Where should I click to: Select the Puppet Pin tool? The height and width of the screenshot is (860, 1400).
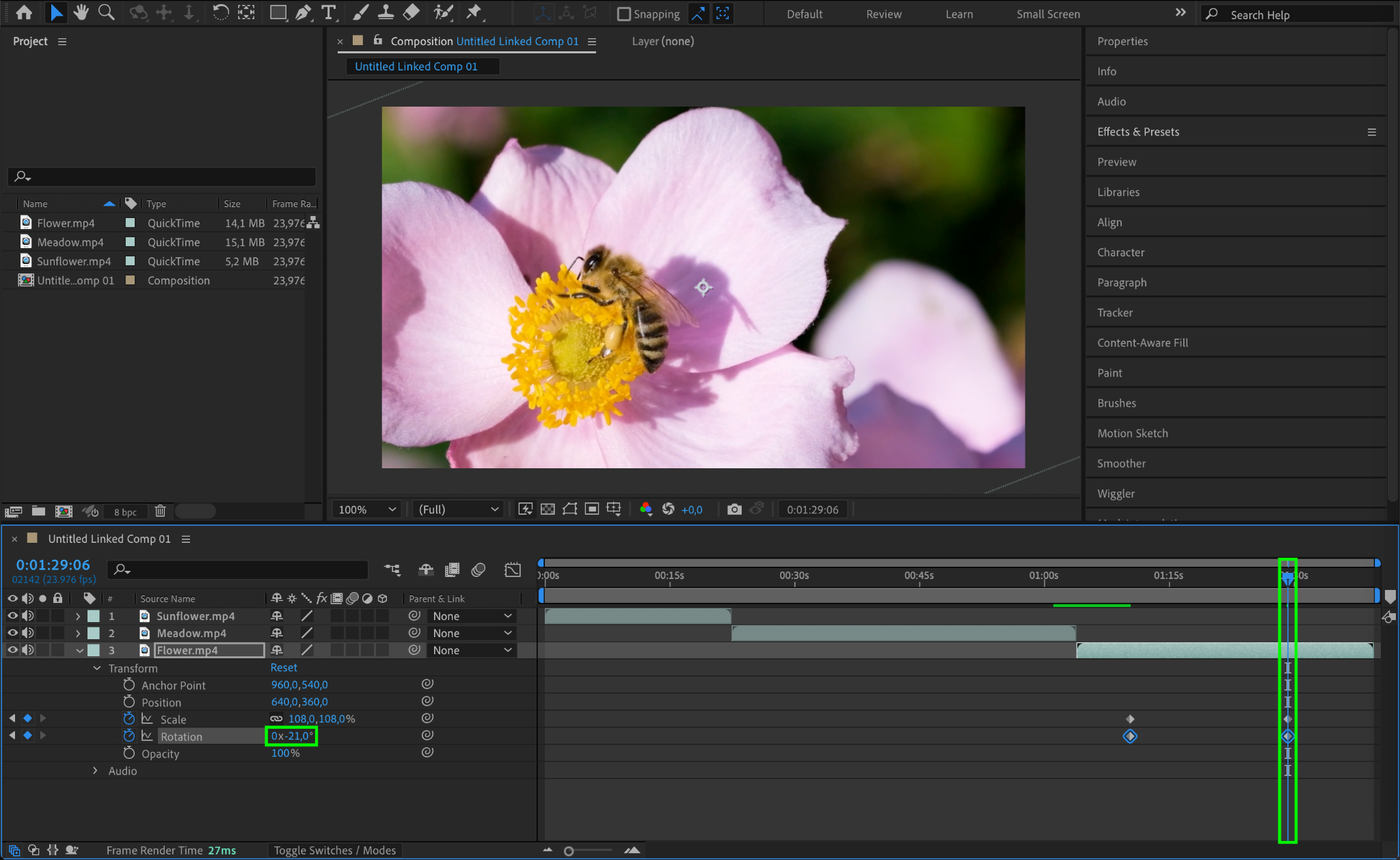point(473,12)
